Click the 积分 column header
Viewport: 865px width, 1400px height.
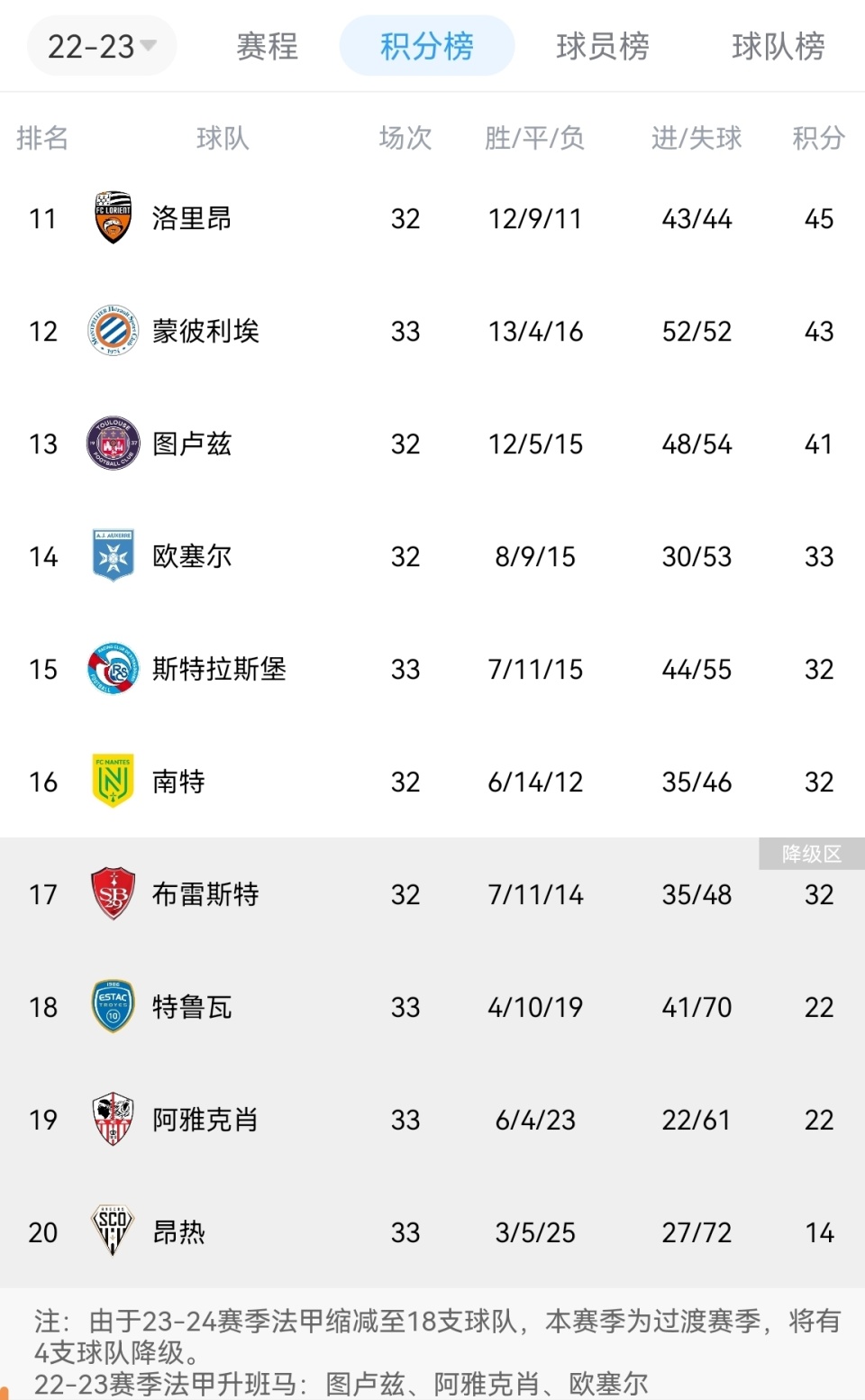tap(818, 138)
